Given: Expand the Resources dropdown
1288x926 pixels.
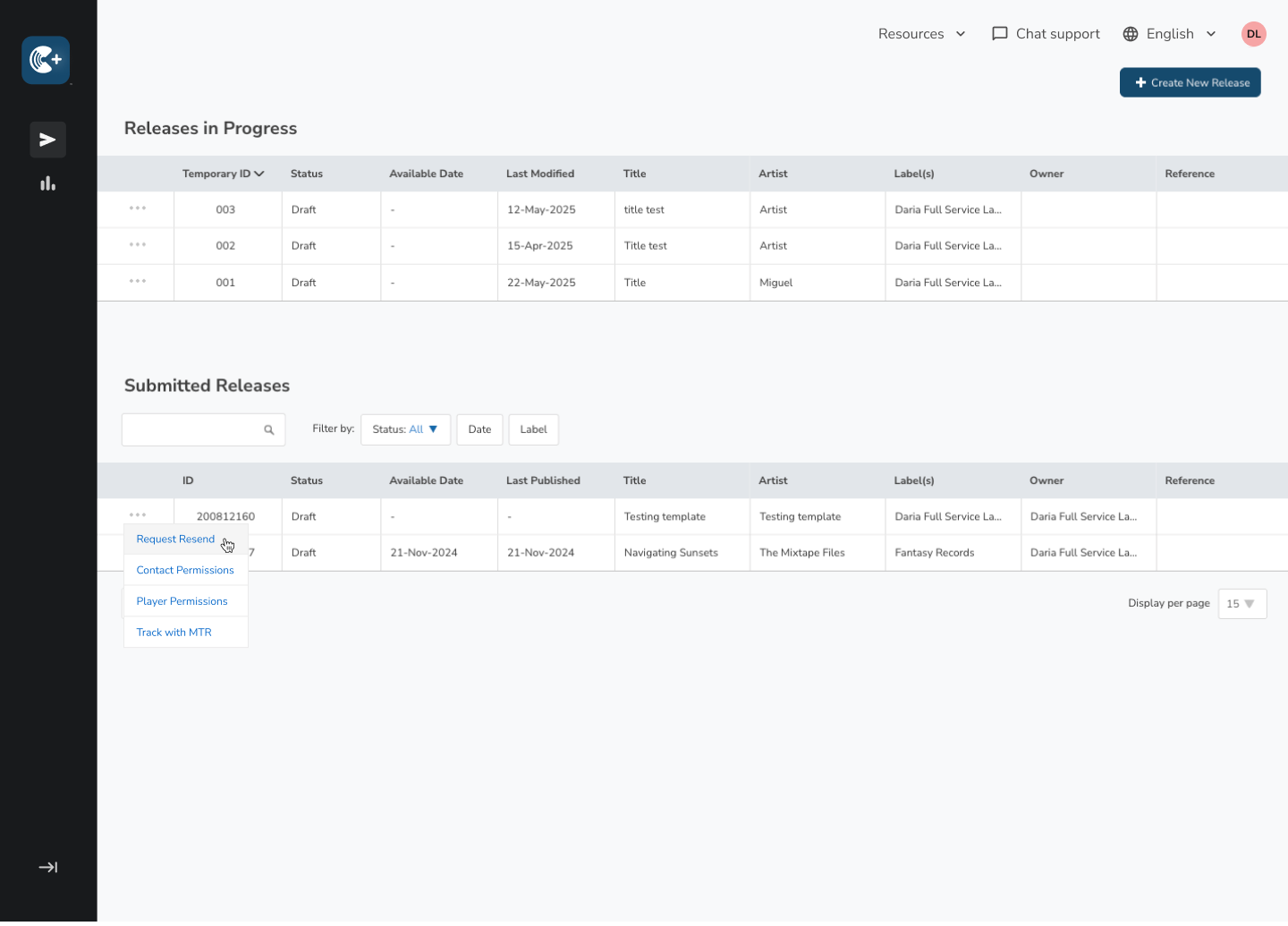Looking at the screenshot, I should click(921, 34).
